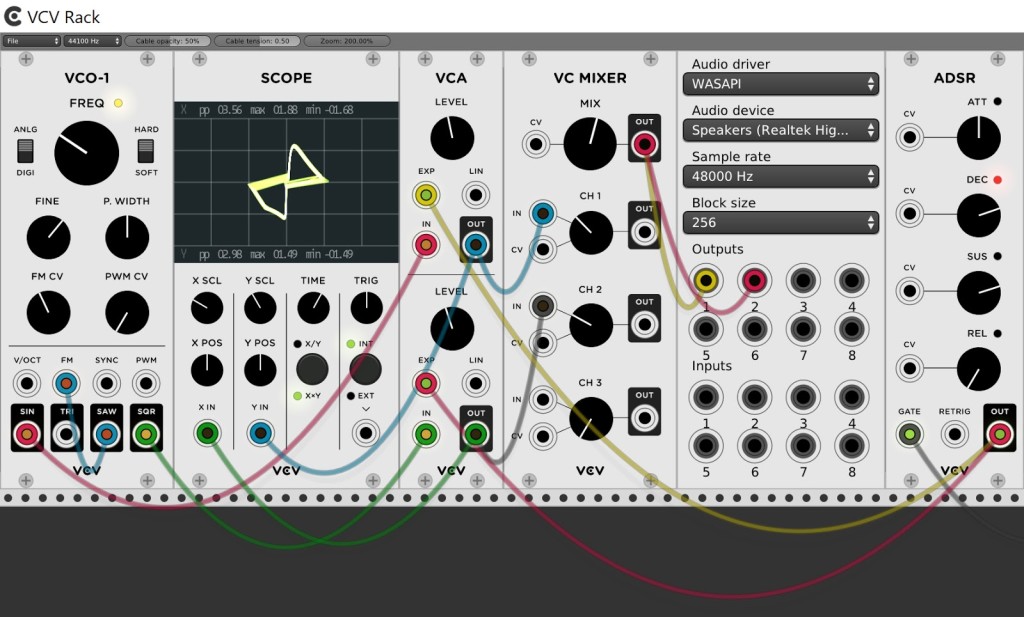
Task: Click the upper VCA LIN input jack
Action: point(476,195)
